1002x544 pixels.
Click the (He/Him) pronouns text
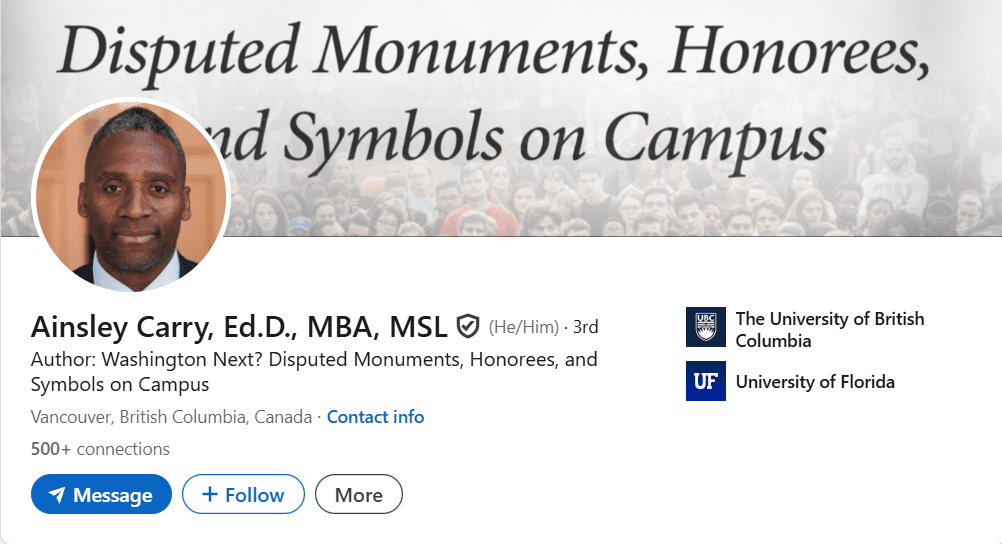523,327
